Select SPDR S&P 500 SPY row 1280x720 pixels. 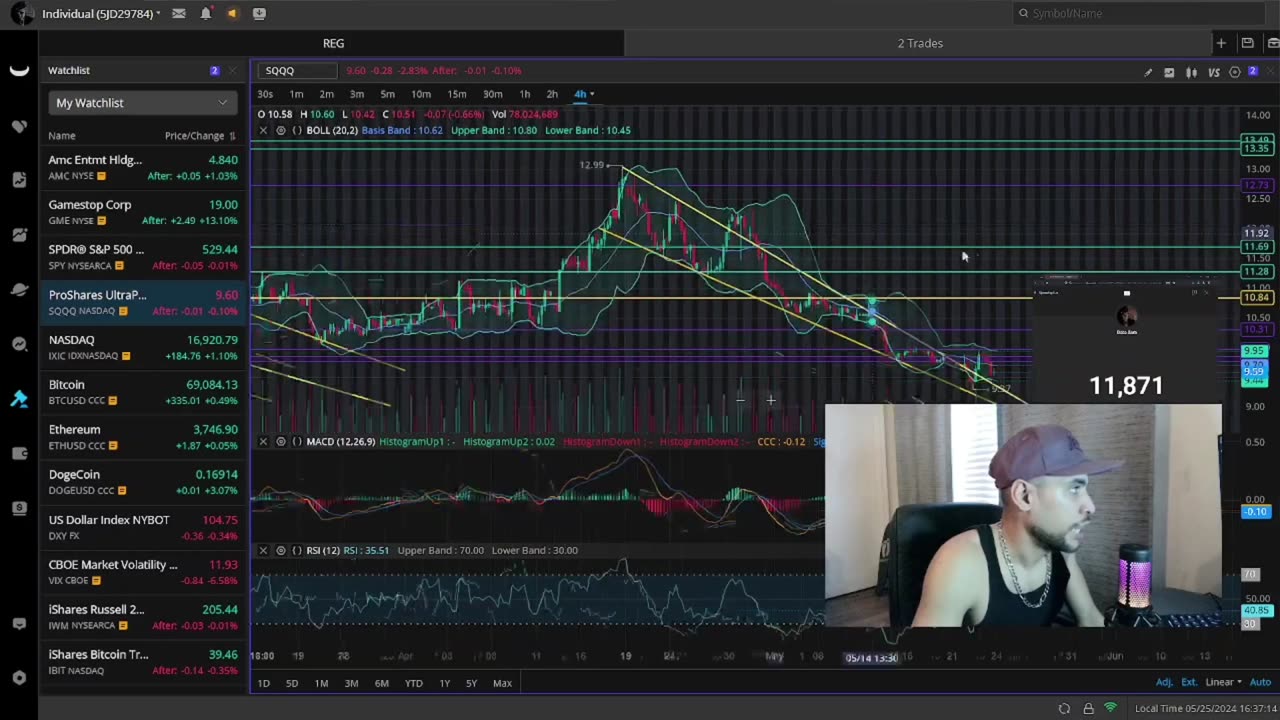click(143, 257)
